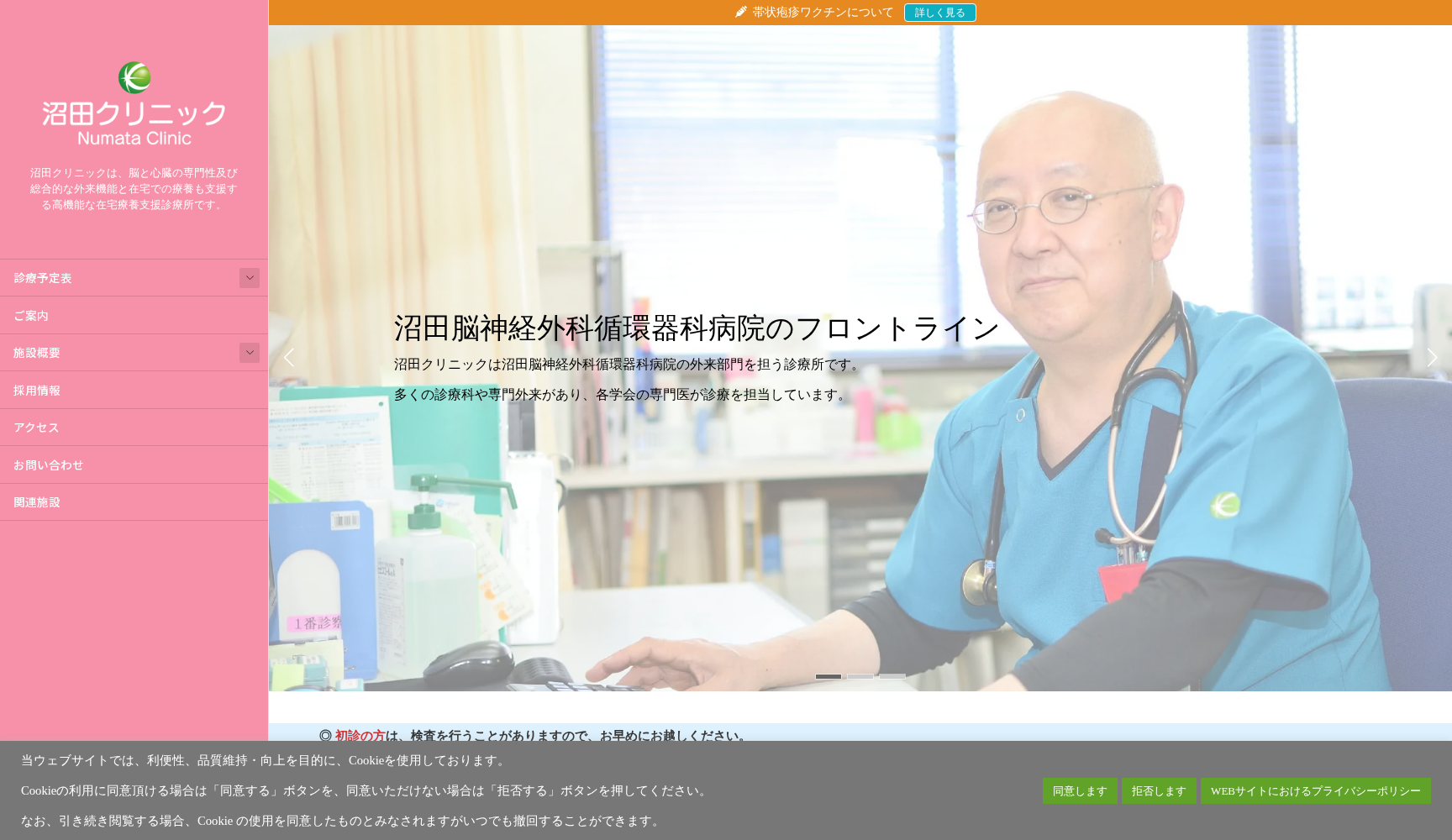The width and height of the screenshot is (1452, 840).
Task: Expand the 施設概要 menu chevron
Action: click(250, 353)
